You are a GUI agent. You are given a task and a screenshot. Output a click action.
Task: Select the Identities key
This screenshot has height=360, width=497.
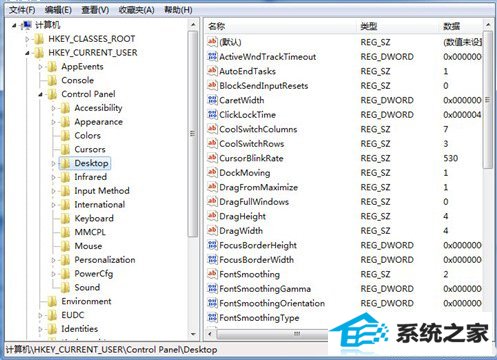(x=79, y=329)
